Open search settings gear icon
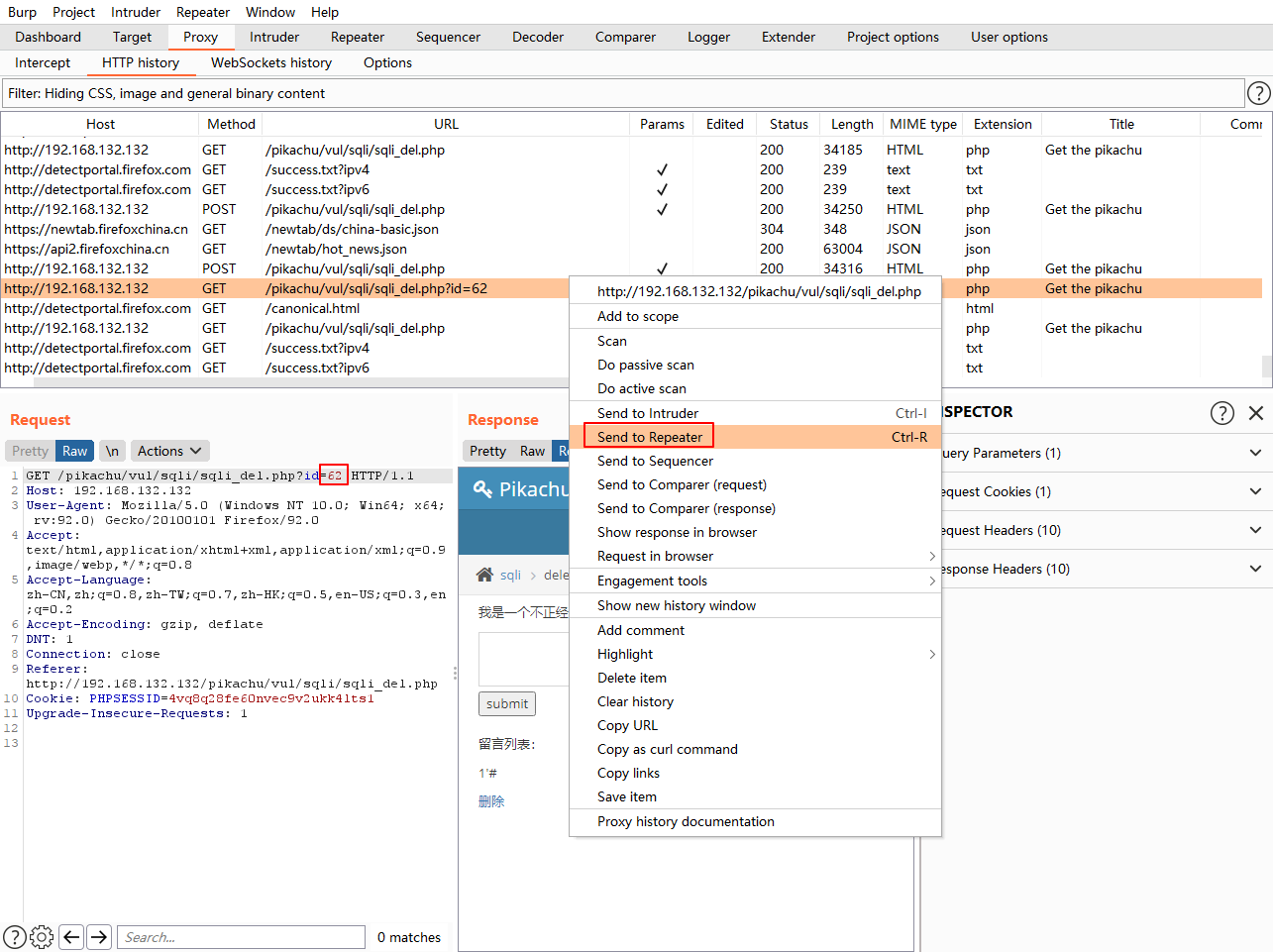 pyautogui.click(x=42, y=937)
